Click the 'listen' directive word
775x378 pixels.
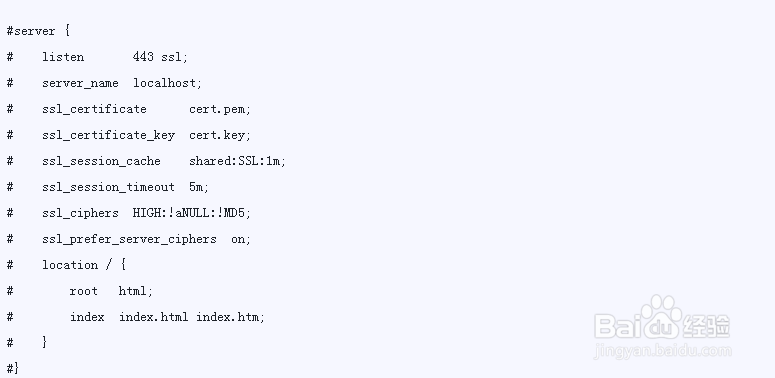[x=63, y=57]
